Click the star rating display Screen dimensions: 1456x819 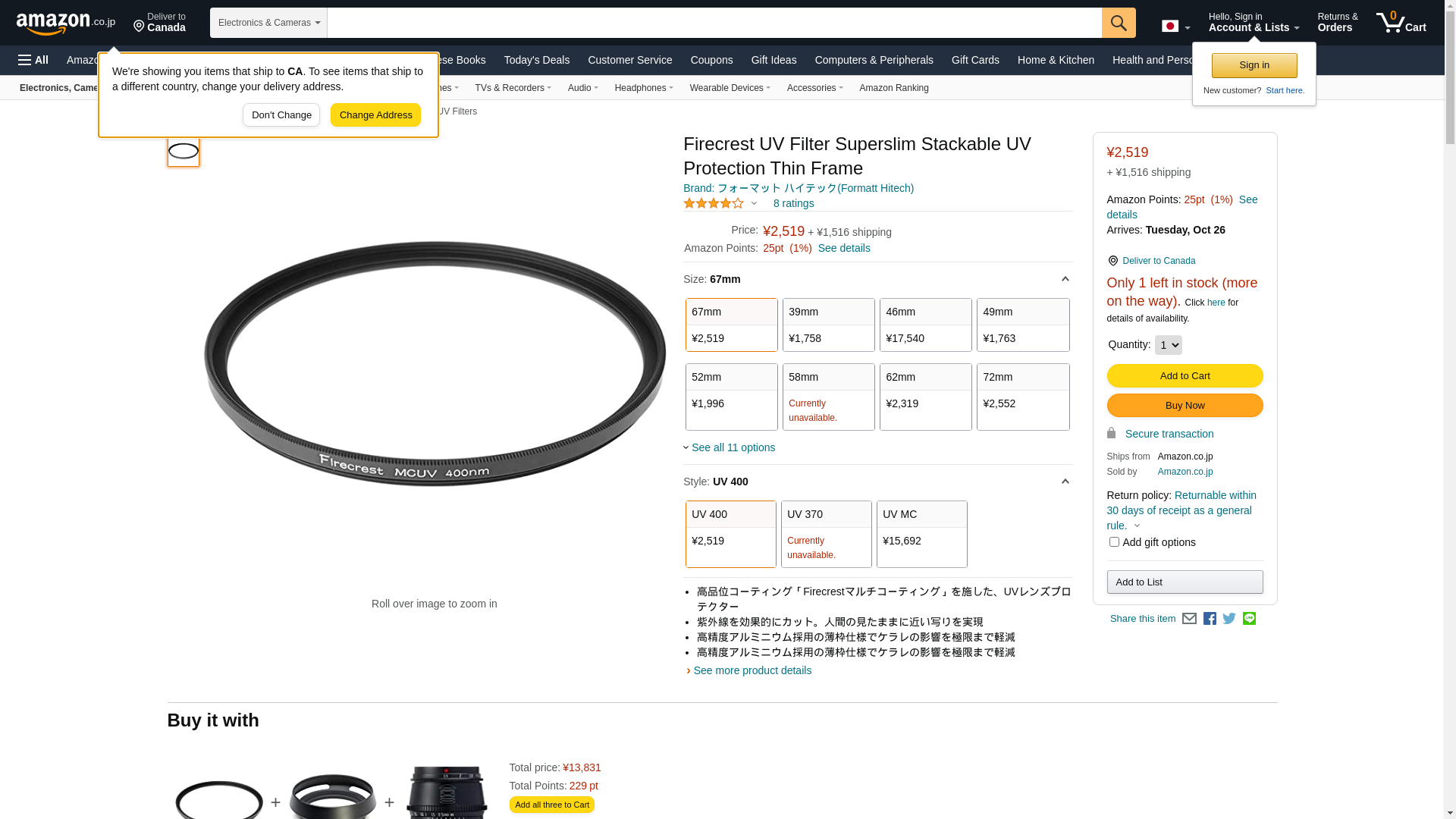pyautogui.click(x=714, y=203)
